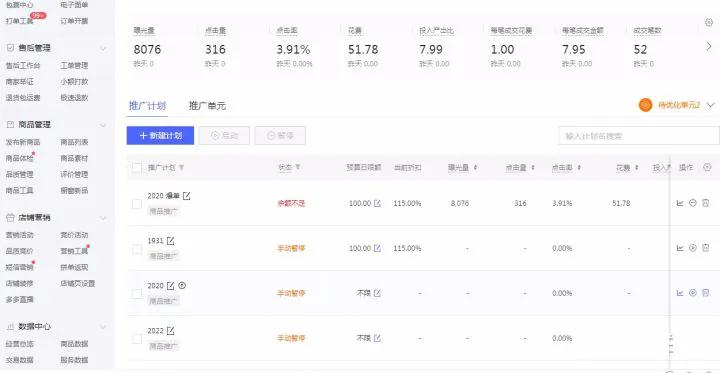Screen dimensions: 720x373
Task: Click the 新建计划 button
Action: [x=160, y=136]
